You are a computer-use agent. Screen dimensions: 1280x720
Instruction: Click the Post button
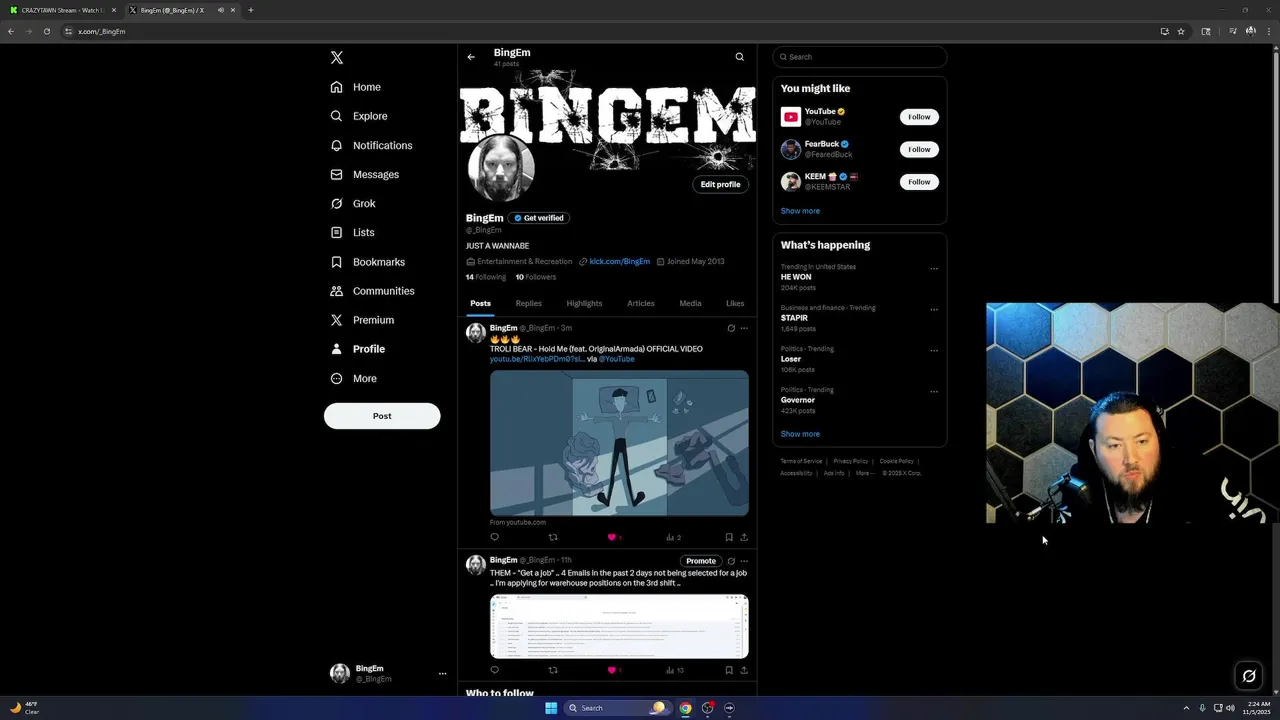[382, 416]
